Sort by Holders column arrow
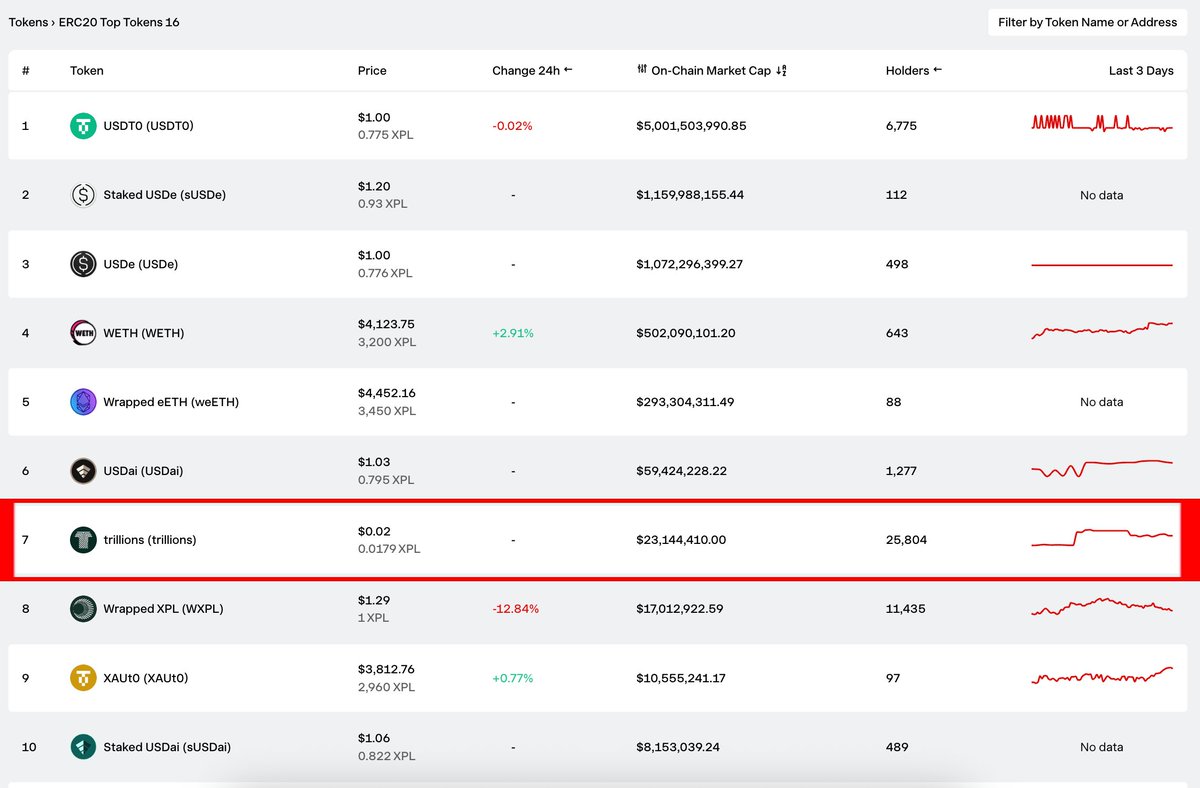 [938, 70]
